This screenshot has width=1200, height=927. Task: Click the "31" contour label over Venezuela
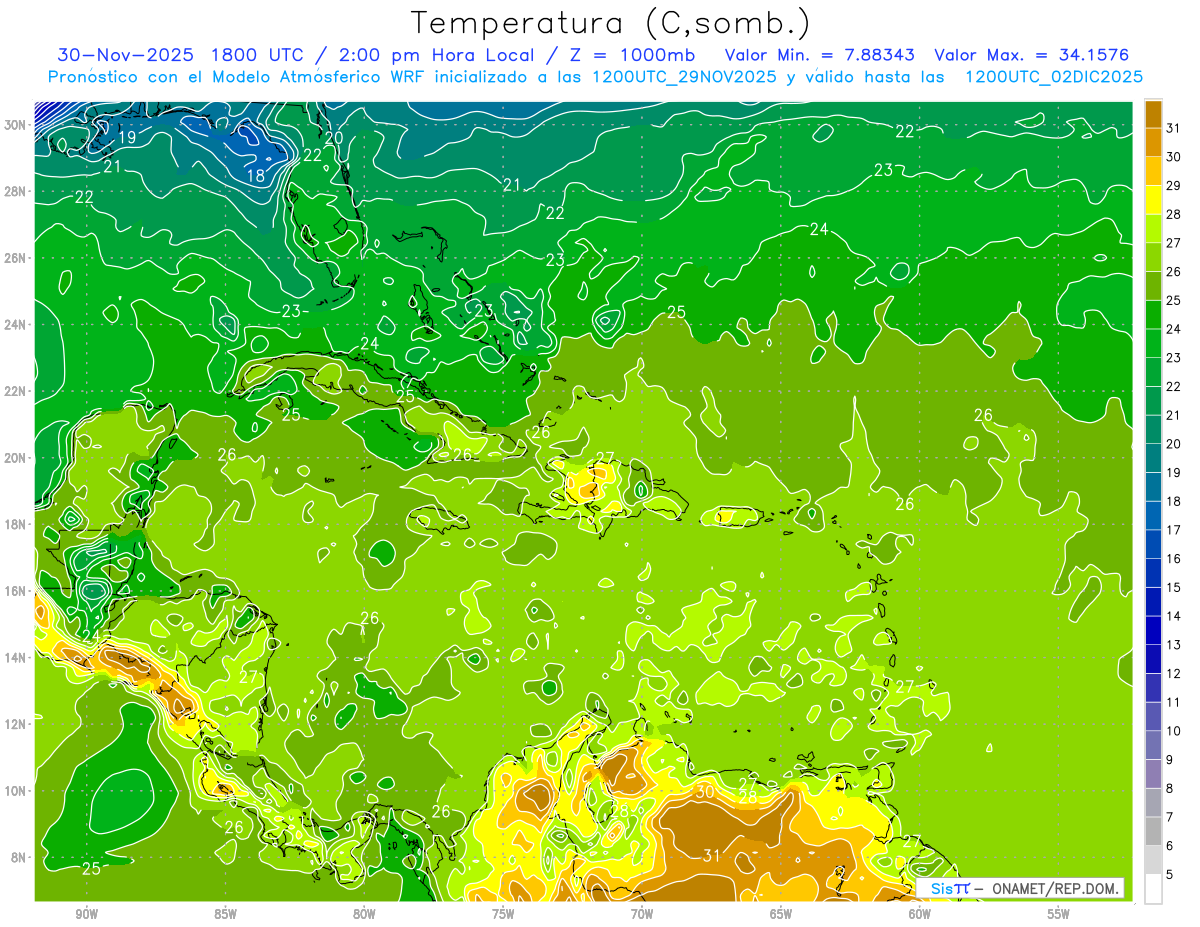[x=712, y=855]
